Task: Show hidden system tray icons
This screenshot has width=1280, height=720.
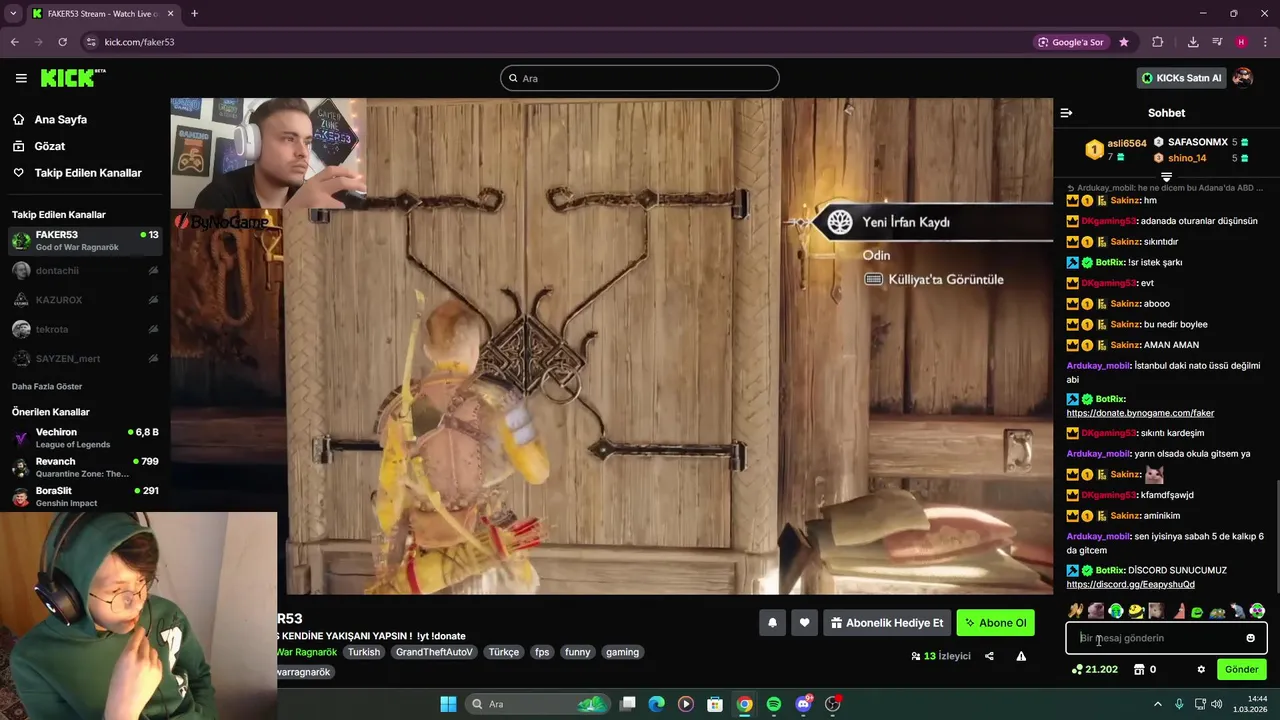Action: 1158,704
